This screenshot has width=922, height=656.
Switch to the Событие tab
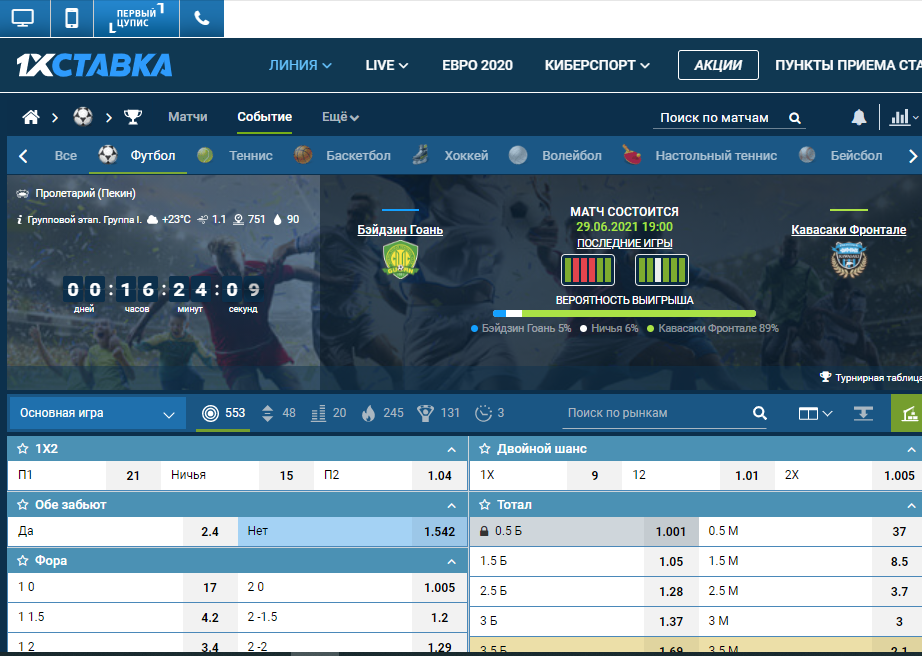pyautogui.click(x=265, y=117)
